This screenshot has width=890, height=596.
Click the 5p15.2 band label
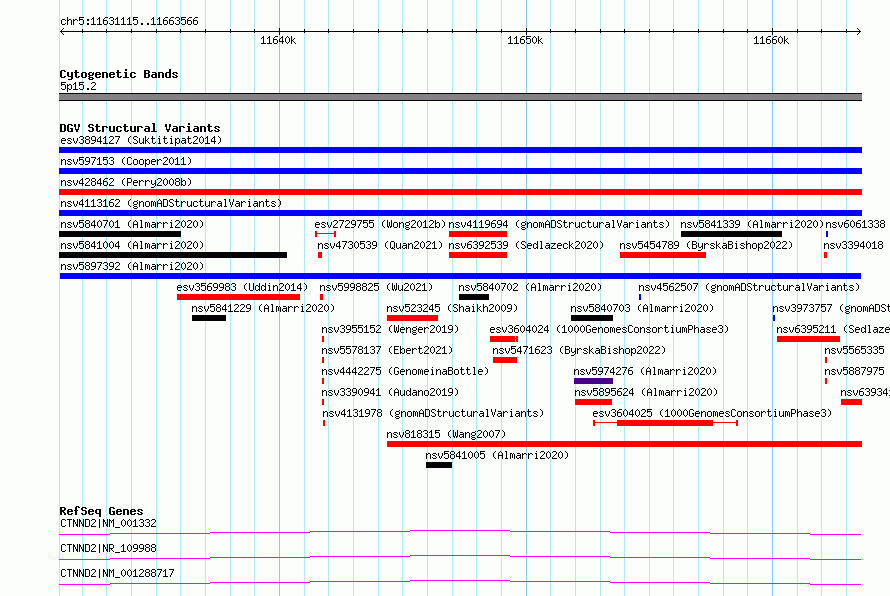[x=78, y=86]
